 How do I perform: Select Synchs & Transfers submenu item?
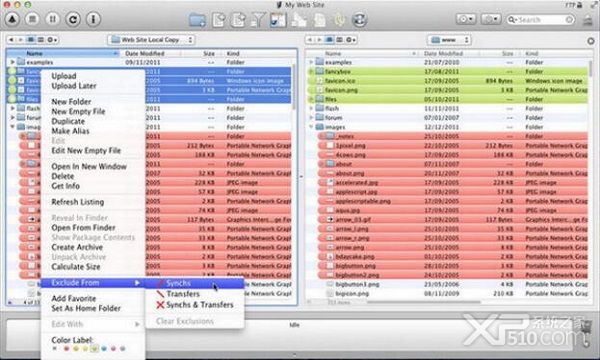pos(195,305)
